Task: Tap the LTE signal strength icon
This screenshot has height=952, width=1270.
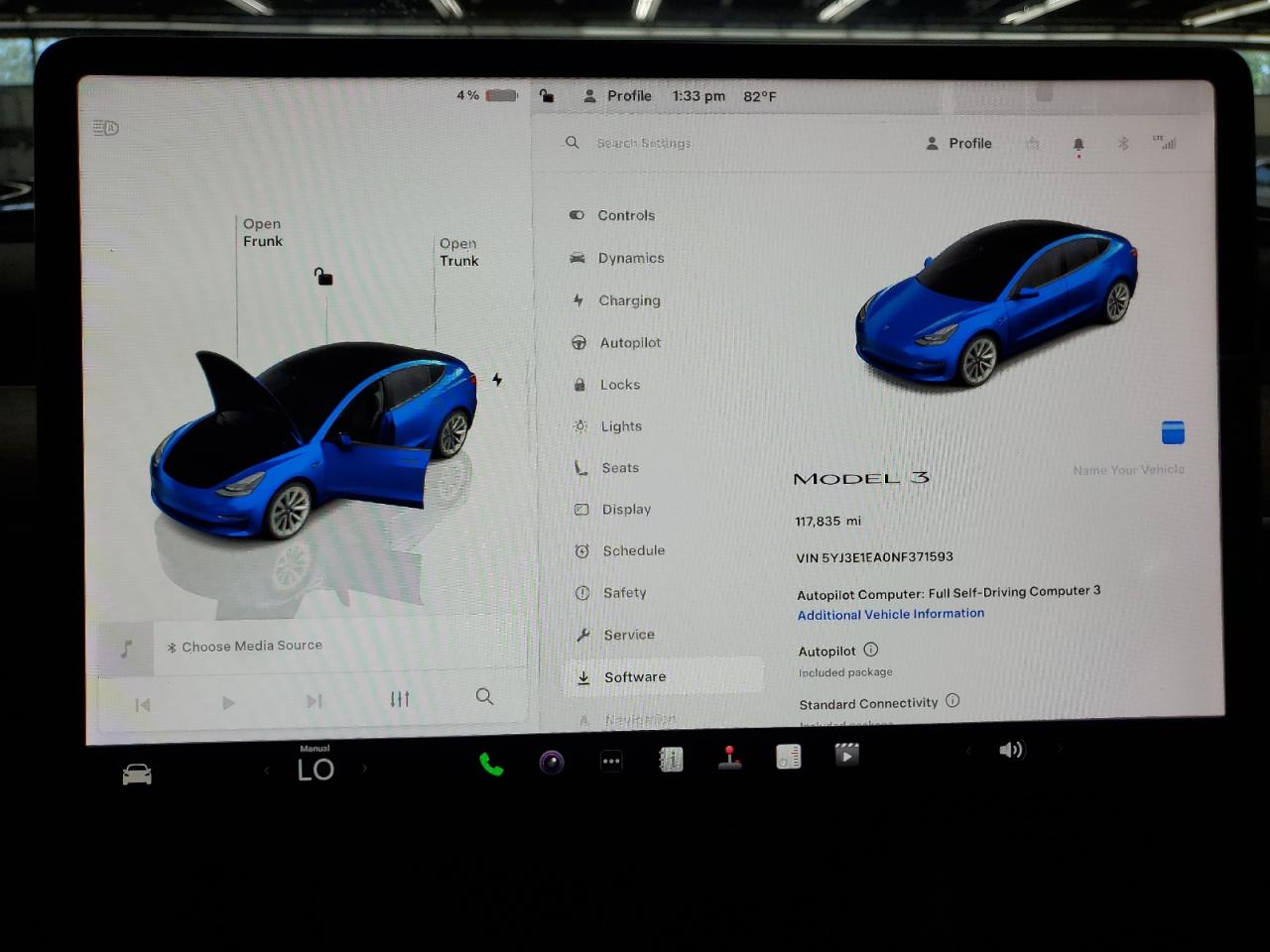Action: (x=1166, y=143)
